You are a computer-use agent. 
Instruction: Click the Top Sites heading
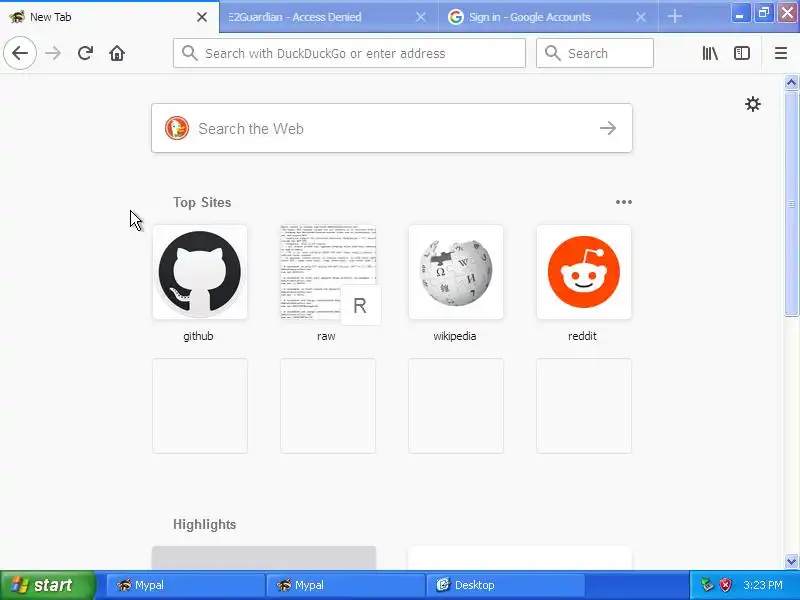point(202,203)
